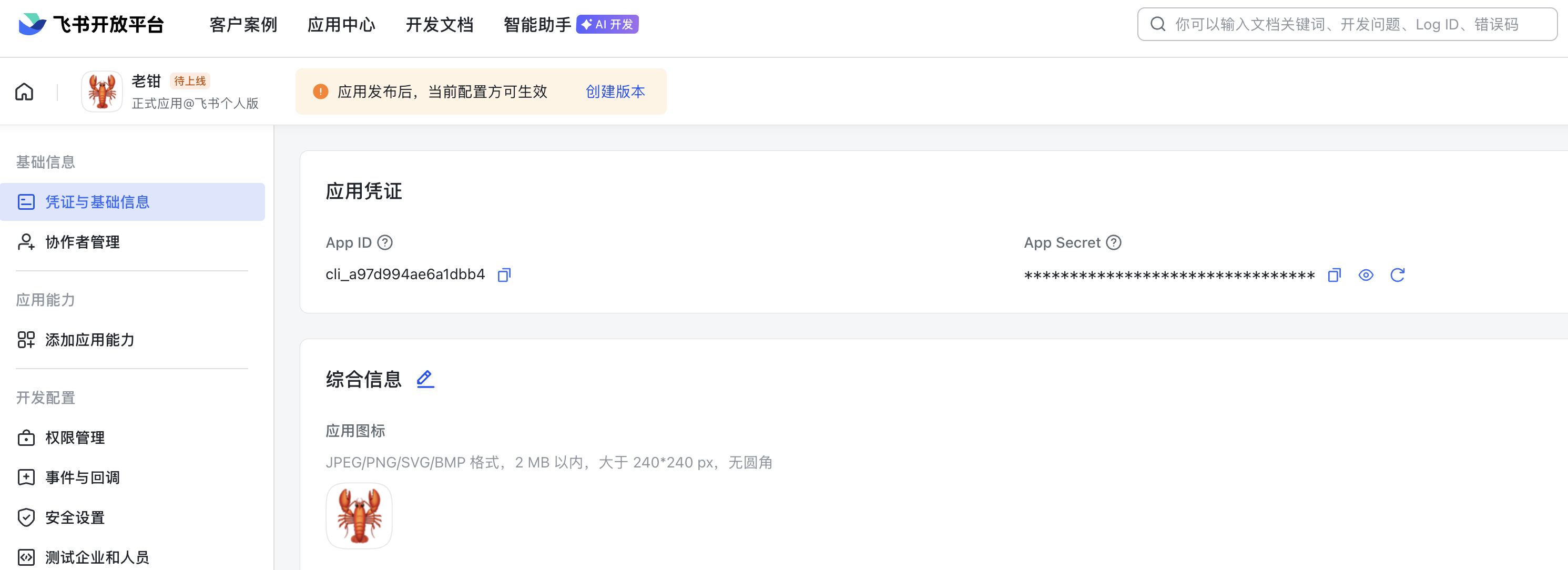
Task: Click the 待上线 status tag
Action: 190,81
